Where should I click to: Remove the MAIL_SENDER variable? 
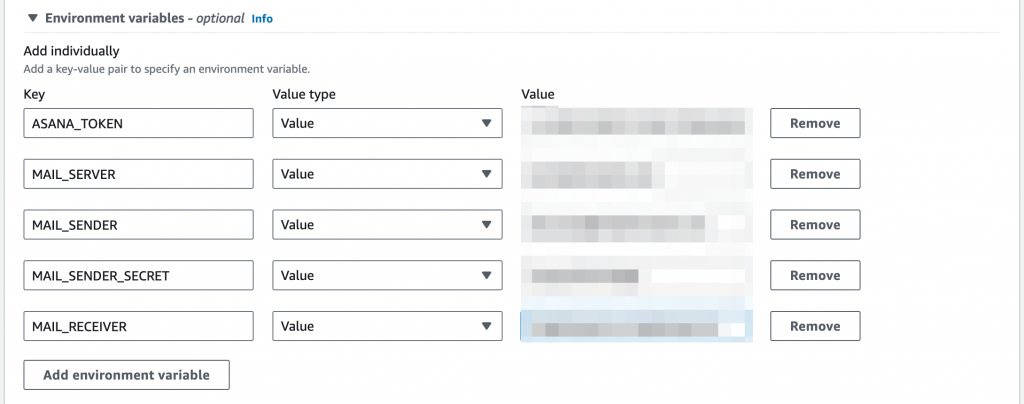(x=815, y=225)
